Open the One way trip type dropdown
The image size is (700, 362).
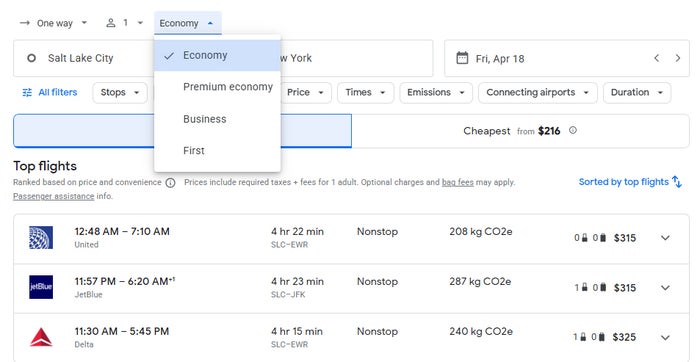tap(53, 23)
